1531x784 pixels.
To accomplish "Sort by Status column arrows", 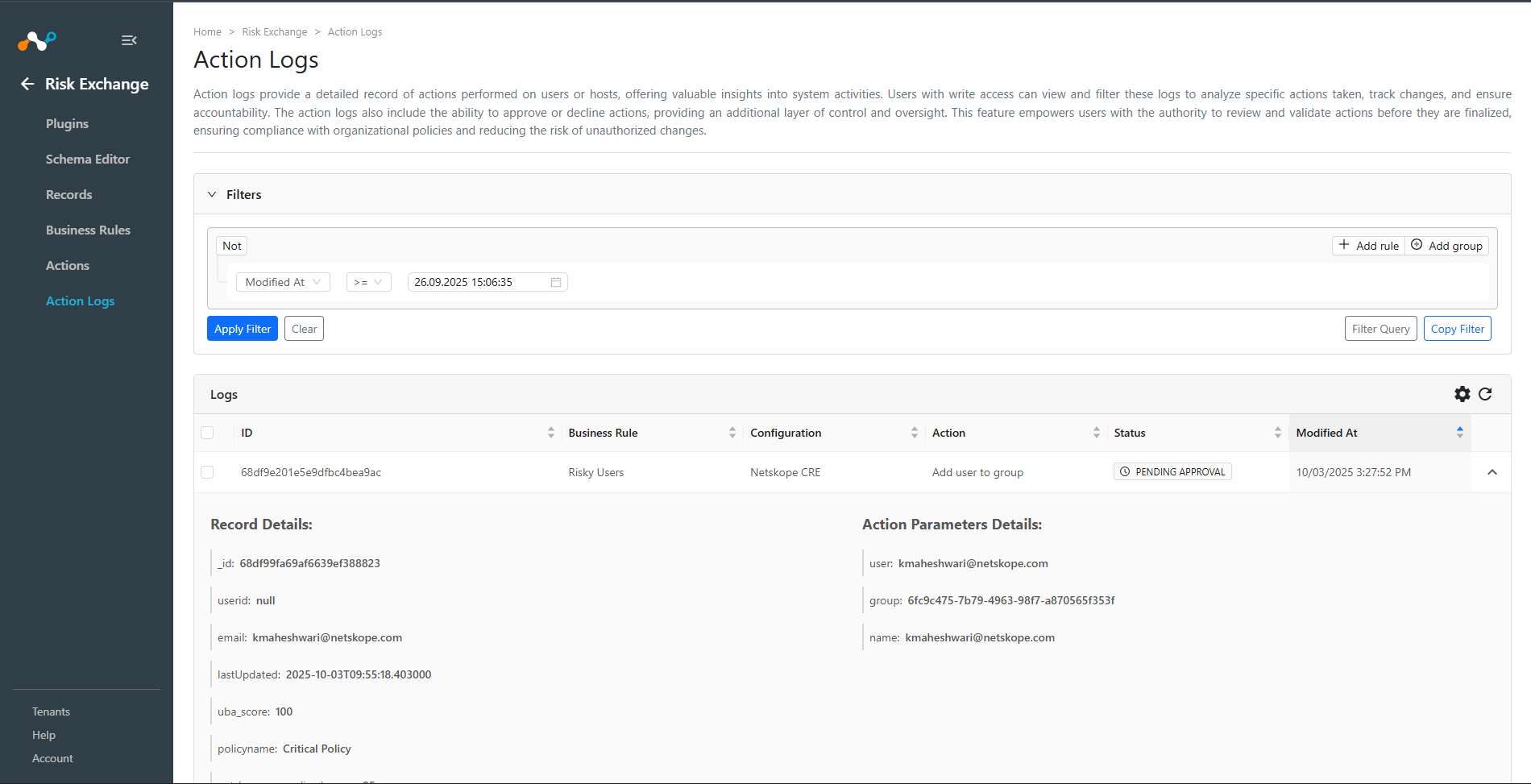I will pos(1278,433).
